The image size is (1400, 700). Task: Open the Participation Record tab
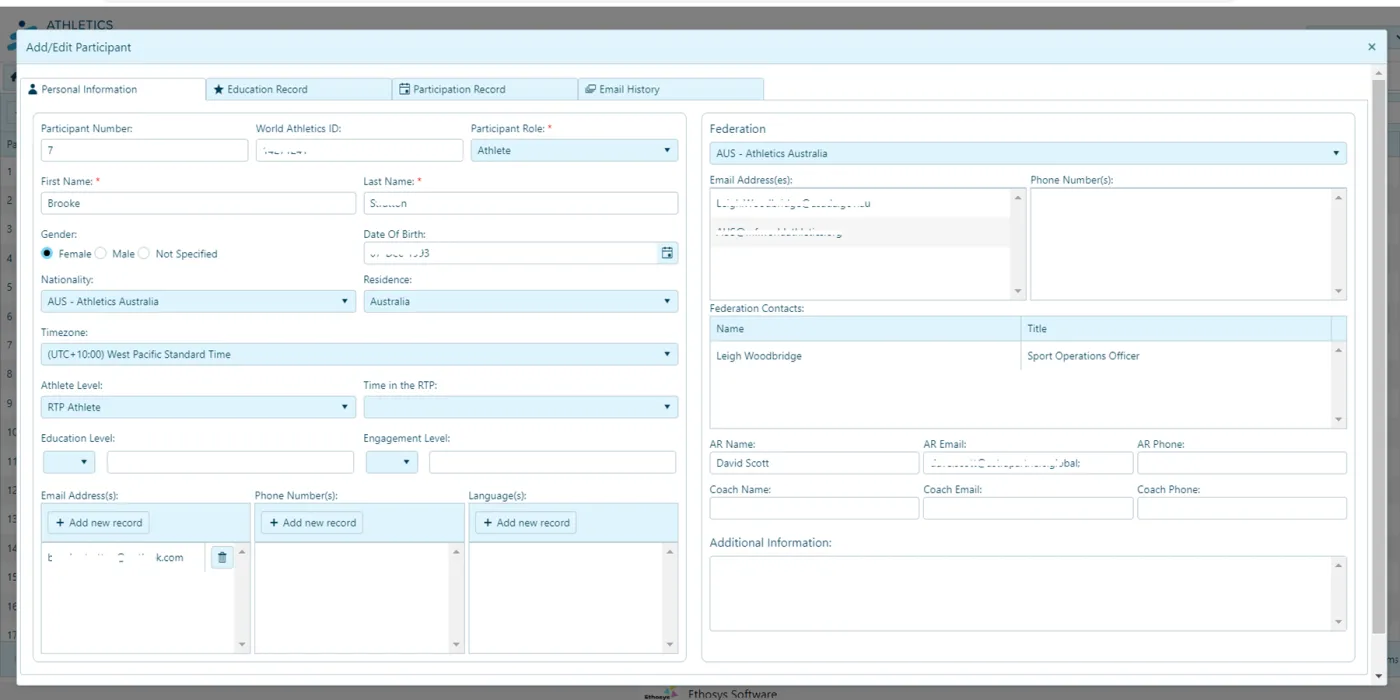(x=485, y=89)
